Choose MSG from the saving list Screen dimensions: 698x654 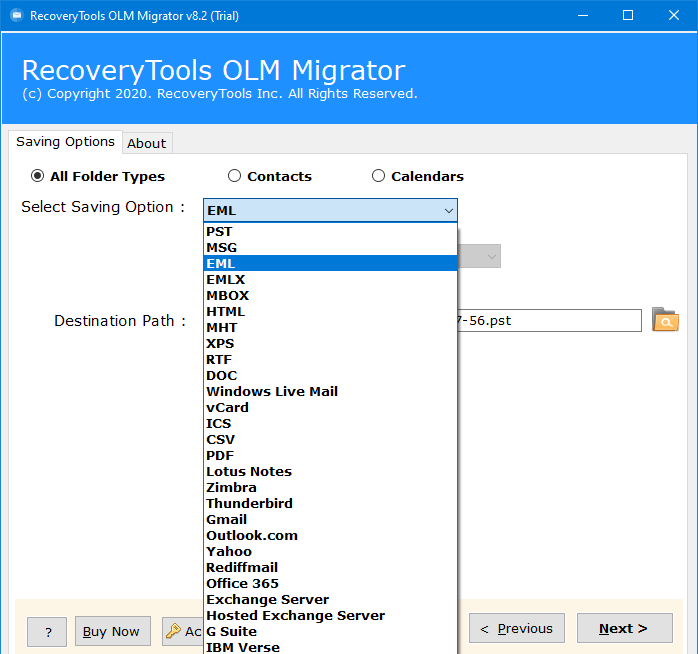(x=330, y=248)
